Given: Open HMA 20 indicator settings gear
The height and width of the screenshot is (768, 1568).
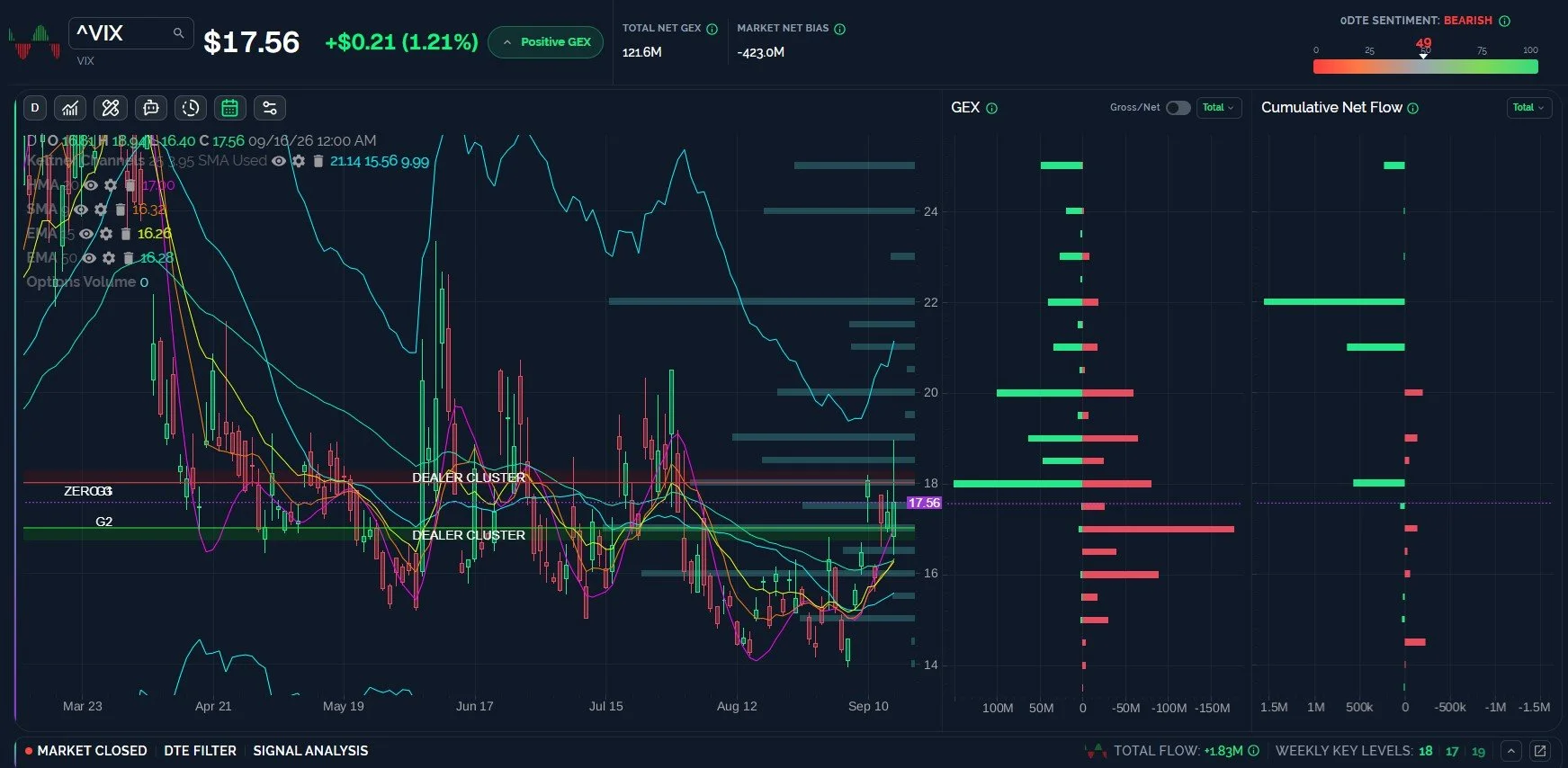Looking at the screenshot, I should tap(111, 185).
